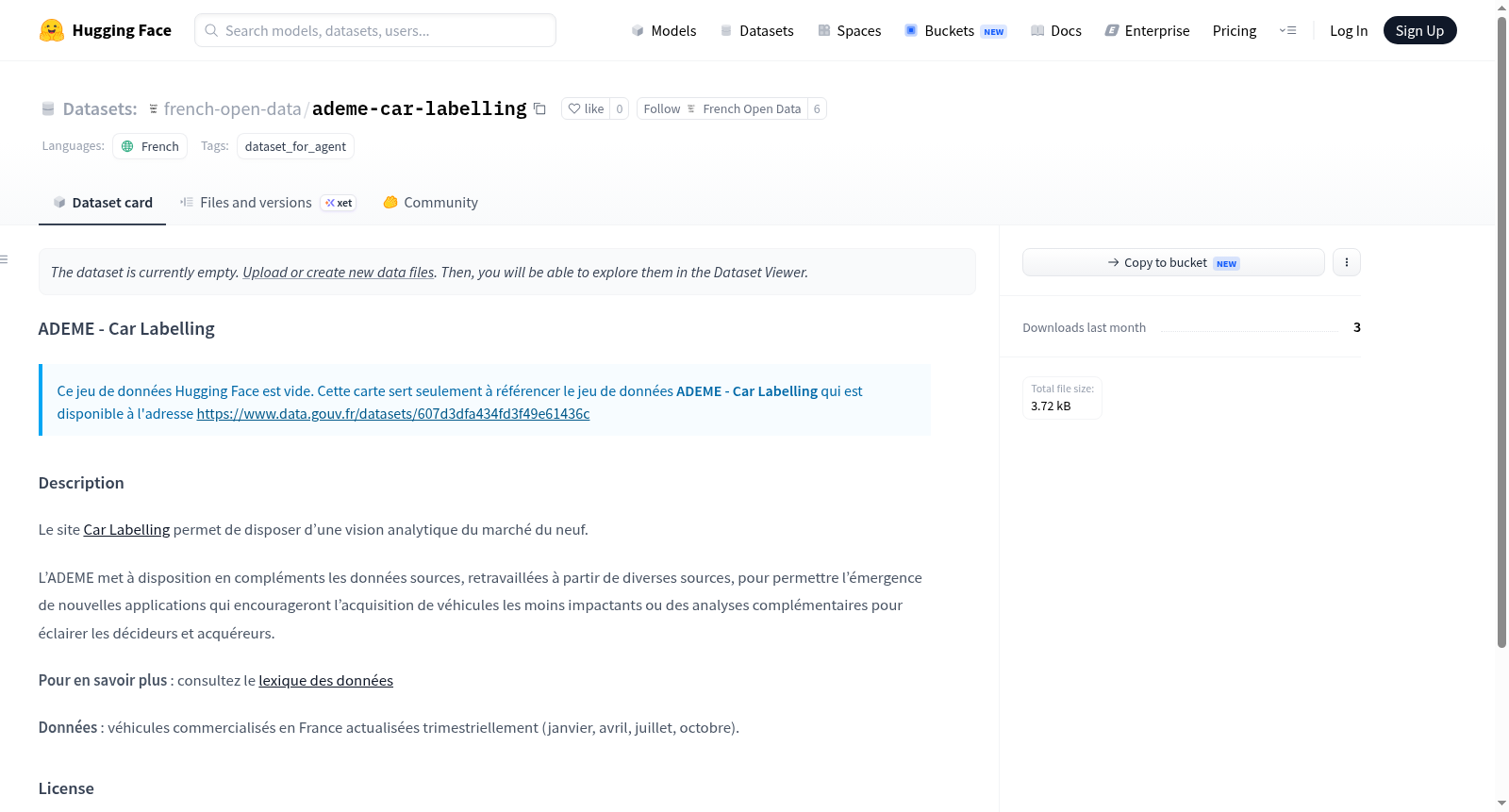Viewport: 1509px width, 812px height.
Task: Click the Copy to bucket button
Action: click(1173, 262)
